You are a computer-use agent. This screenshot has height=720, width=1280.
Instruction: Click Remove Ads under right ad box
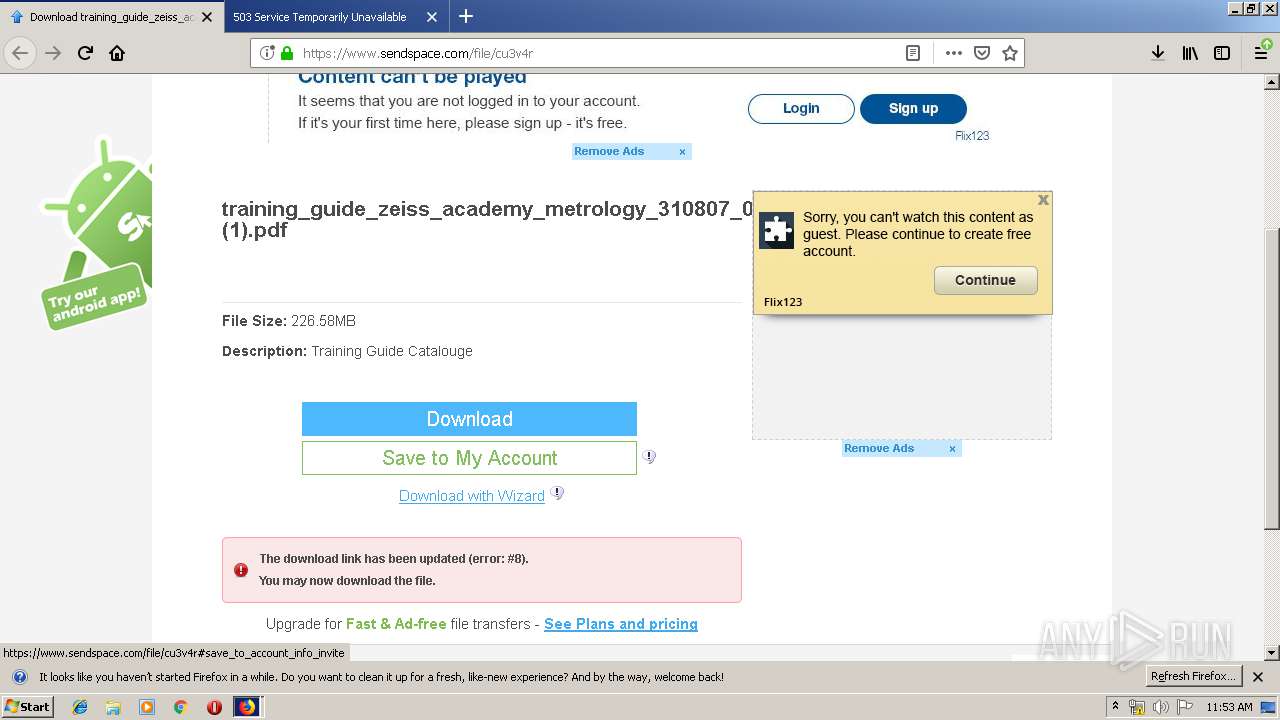(879, 449)
